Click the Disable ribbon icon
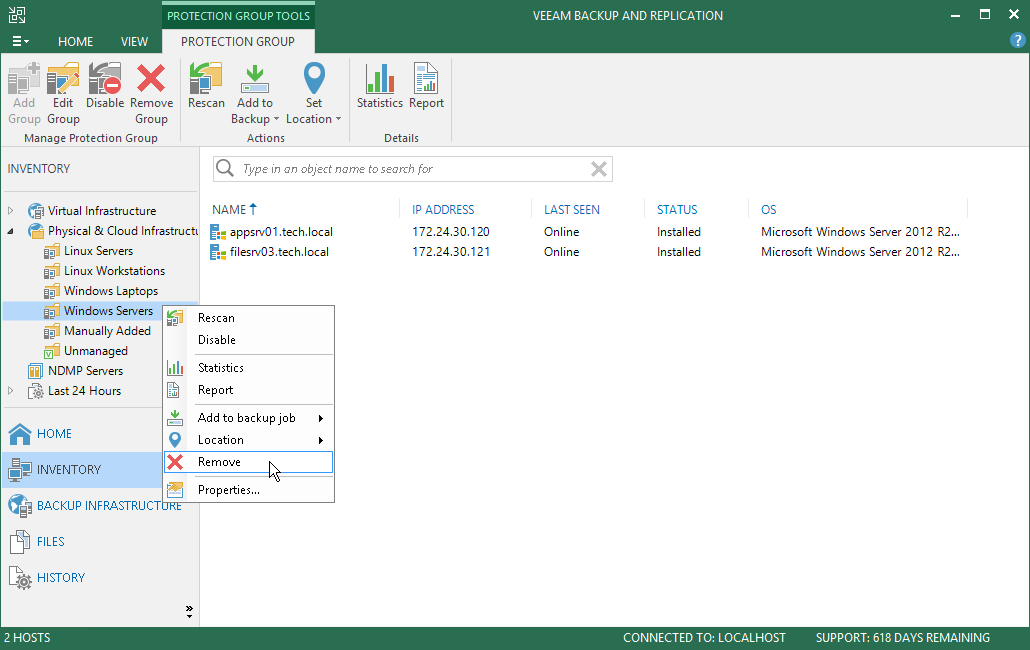Screen dimensions: 1030x650 pos(105,79)
